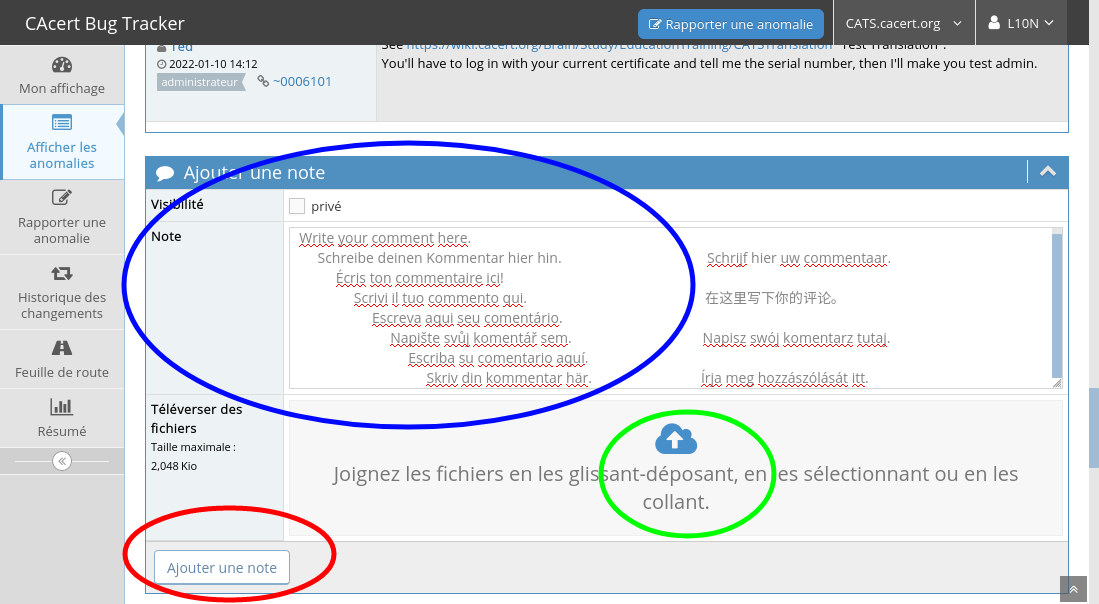Open the L10N user account menu
1099x604 pixels.
point(1021,24)
